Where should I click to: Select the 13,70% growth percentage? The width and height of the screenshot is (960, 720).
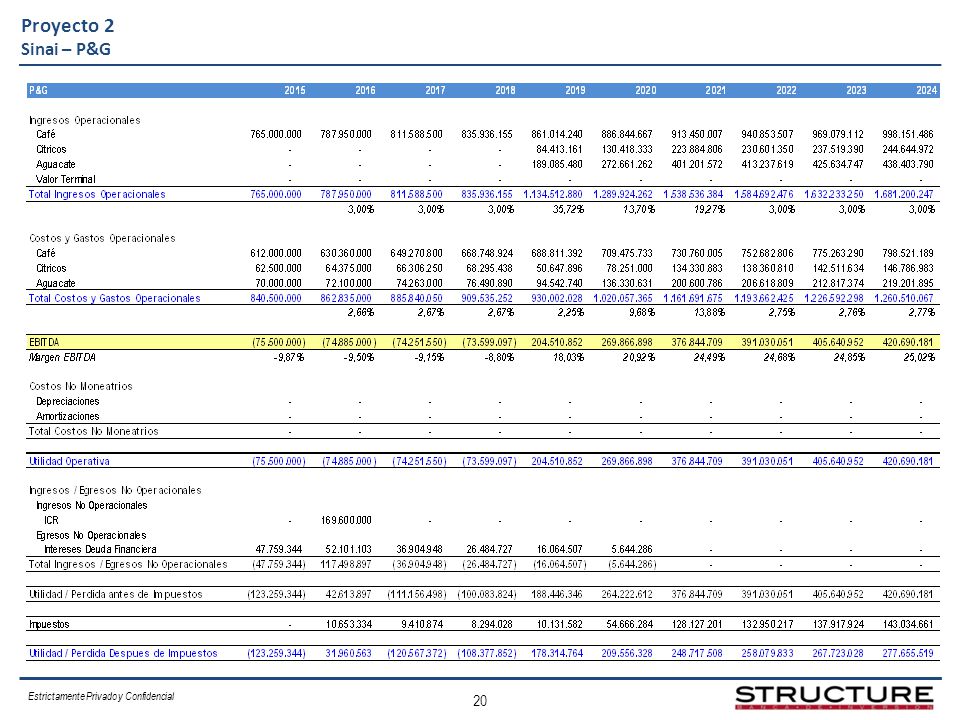coord(639,209)
